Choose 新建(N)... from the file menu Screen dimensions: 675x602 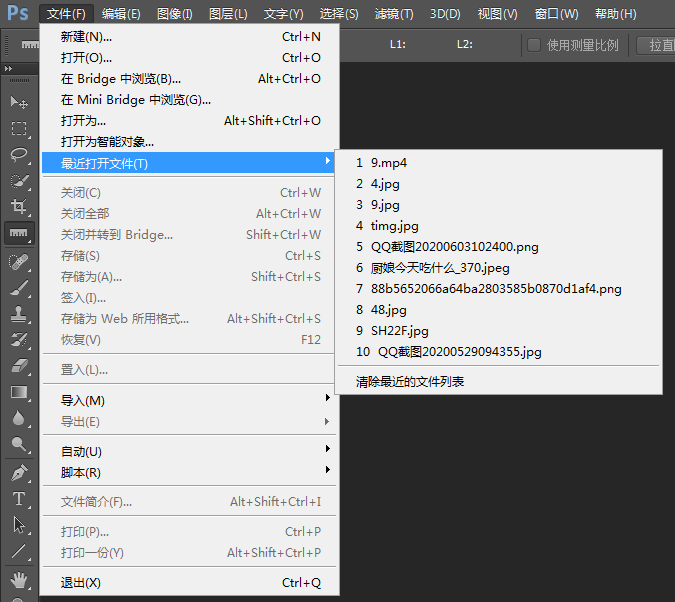pyautogui.click(x=188, y=37)
